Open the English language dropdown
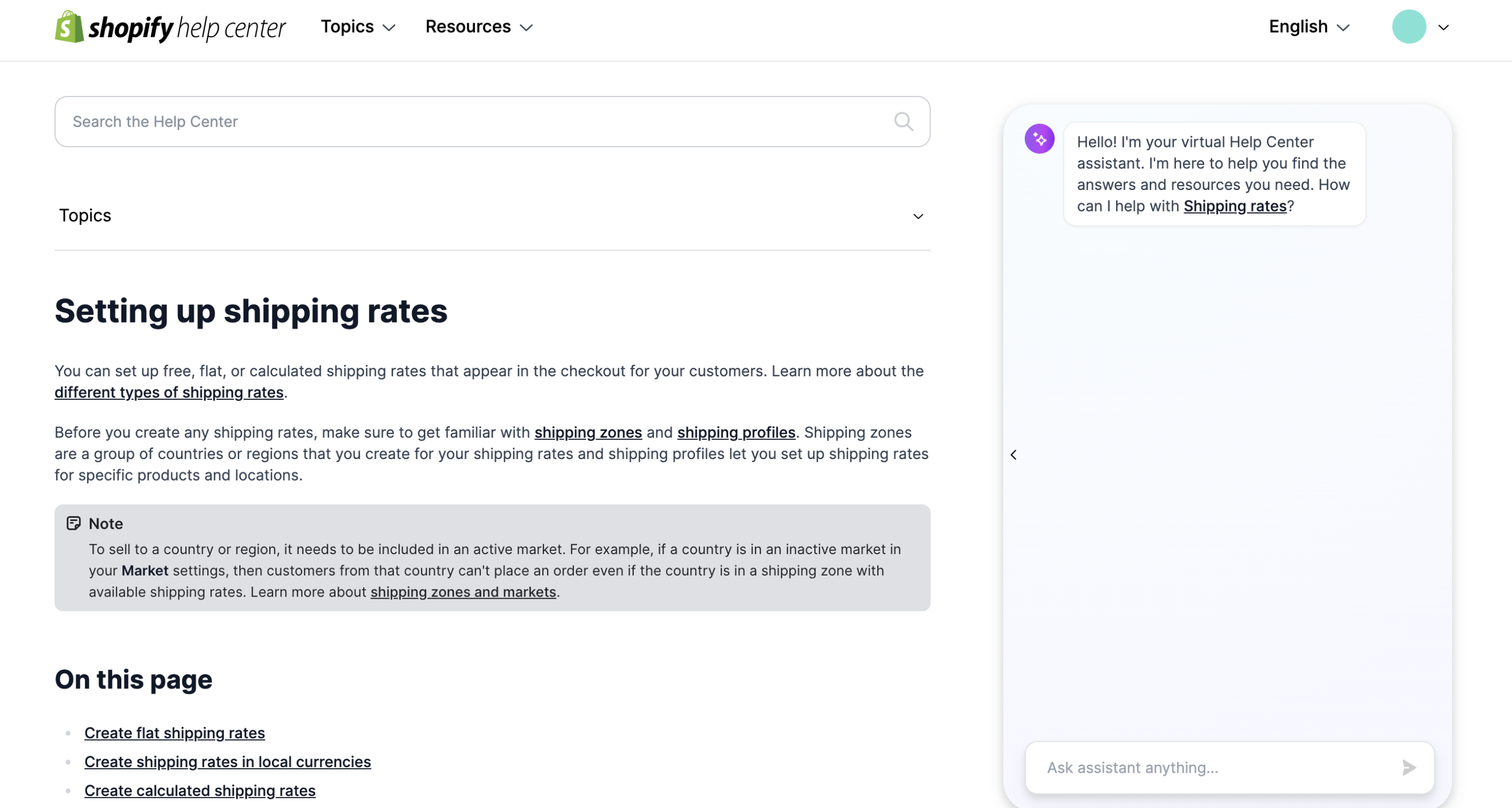Screen dimensions: 1512x808 1309,27
